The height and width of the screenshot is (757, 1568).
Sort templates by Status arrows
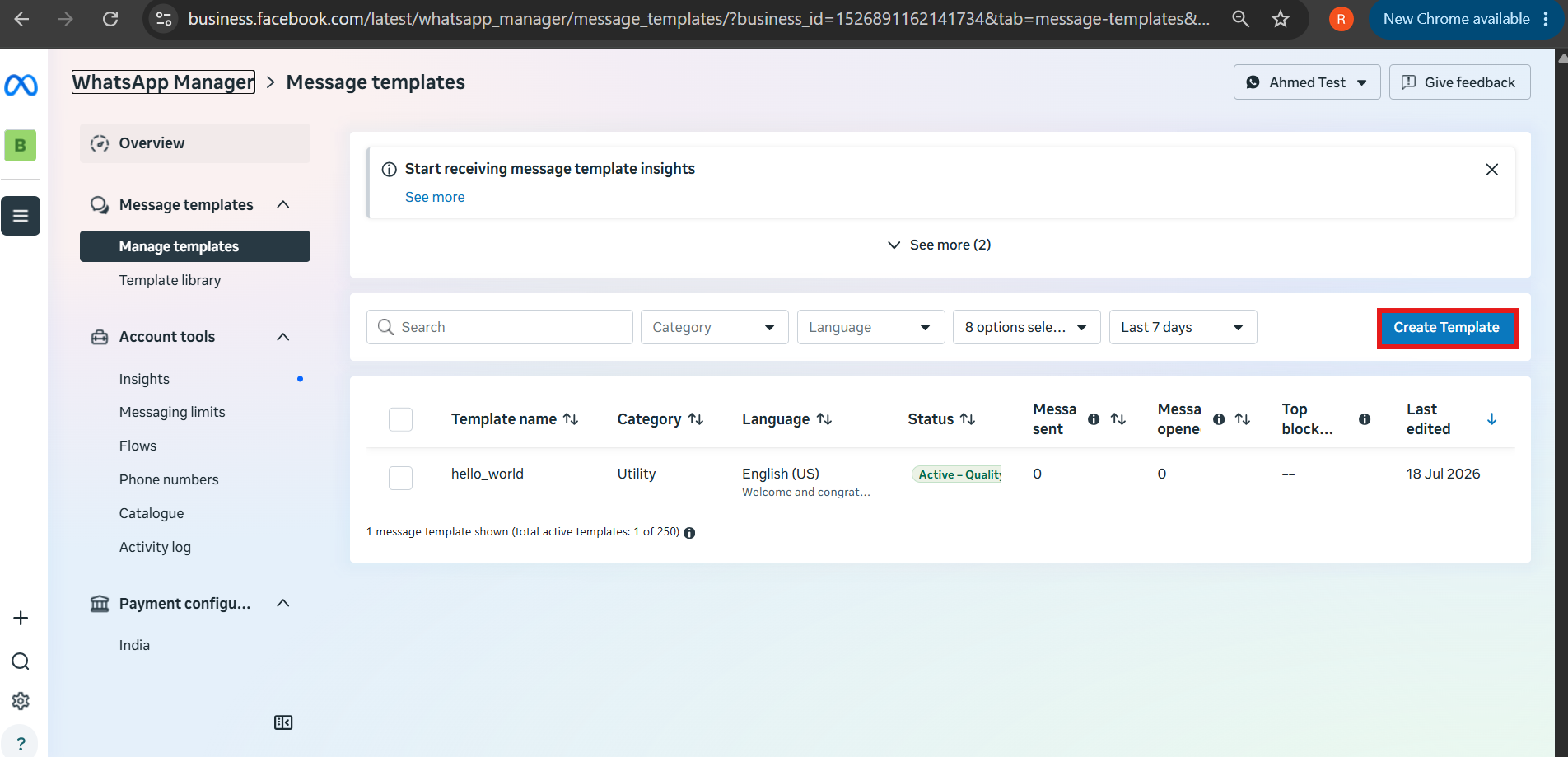pyautogui.click(x=968, y=419)
